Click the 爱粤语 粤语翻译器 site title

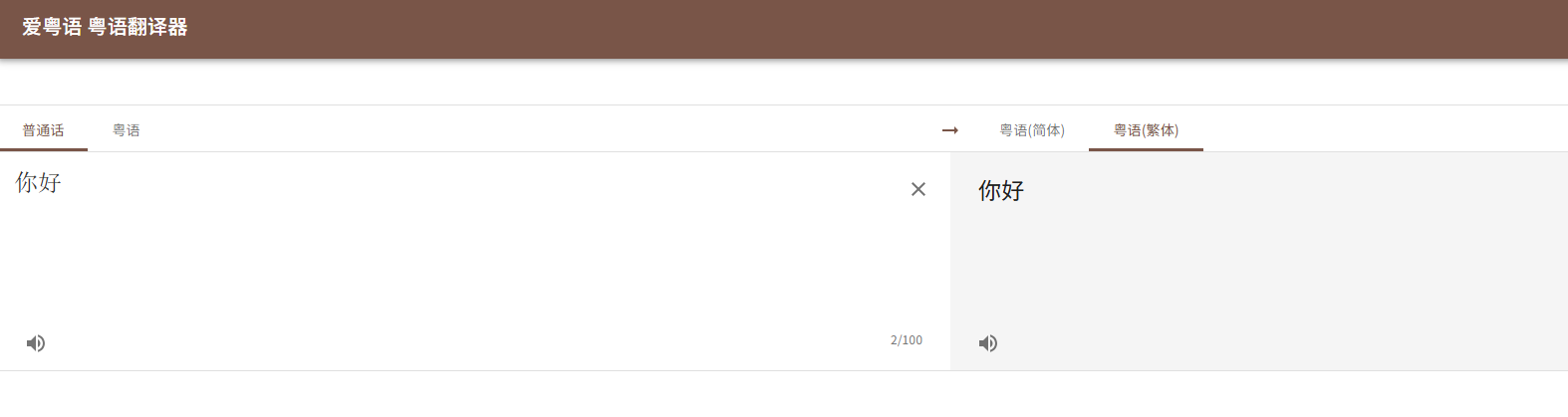105,27
